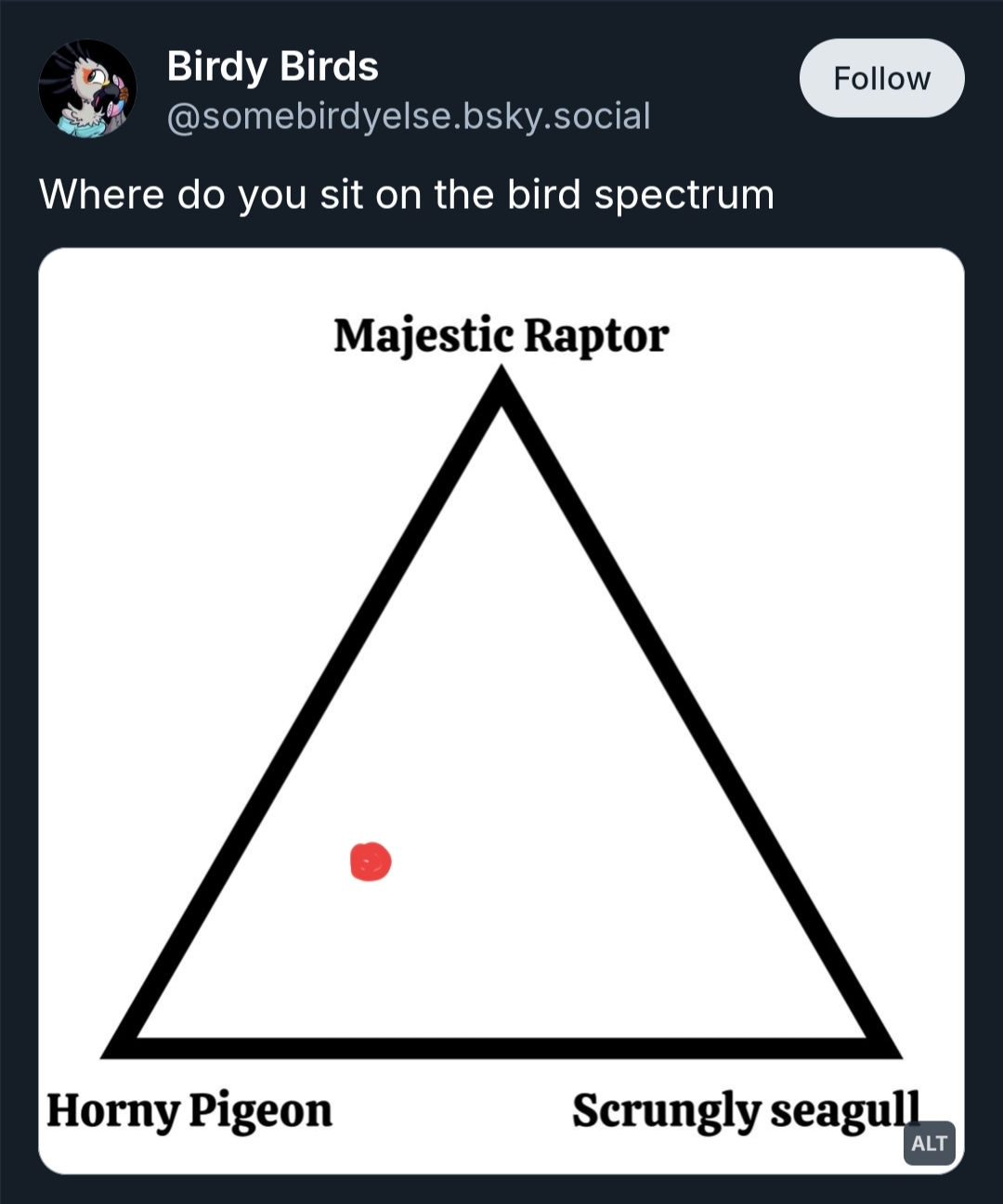Click the red dot inside the triangle
The image size is (1003, 1204).
pyautogui.click(x=371, y=861)
